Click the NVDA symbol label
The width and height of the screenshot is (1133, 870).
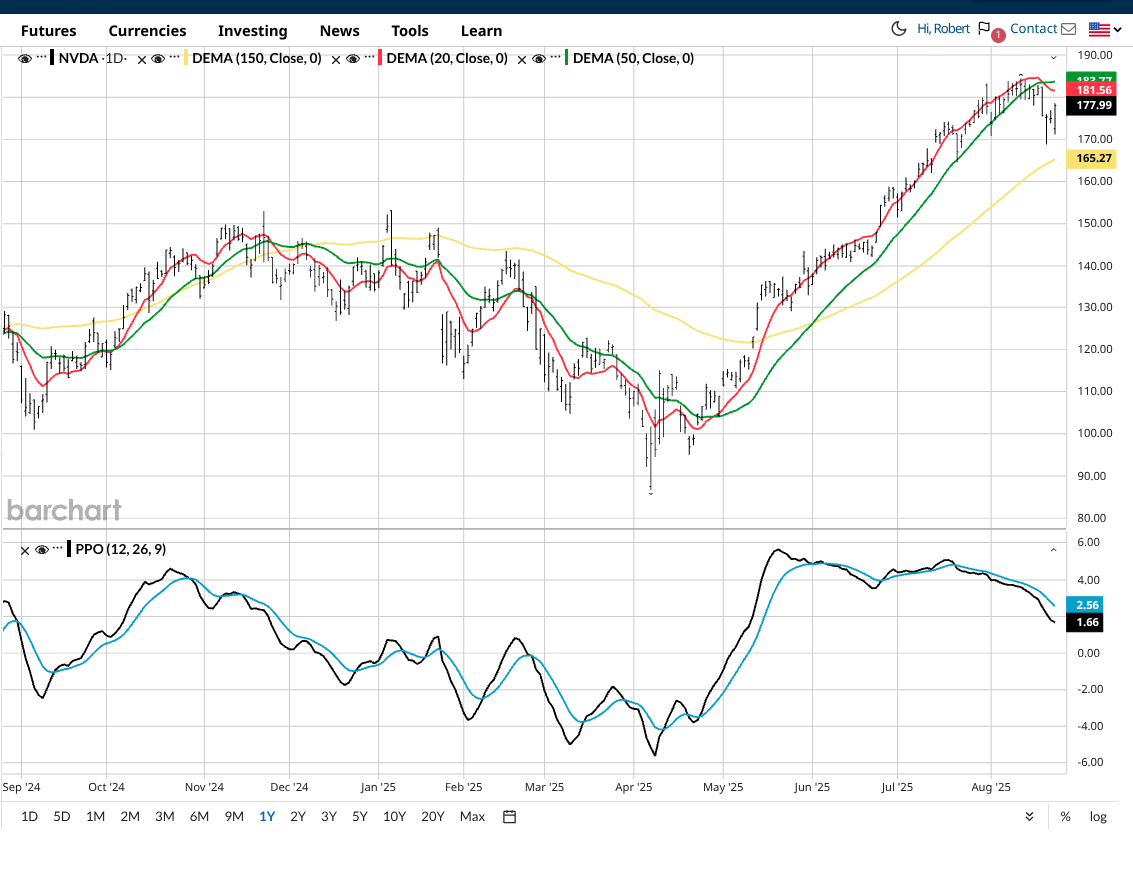(78, 58)
